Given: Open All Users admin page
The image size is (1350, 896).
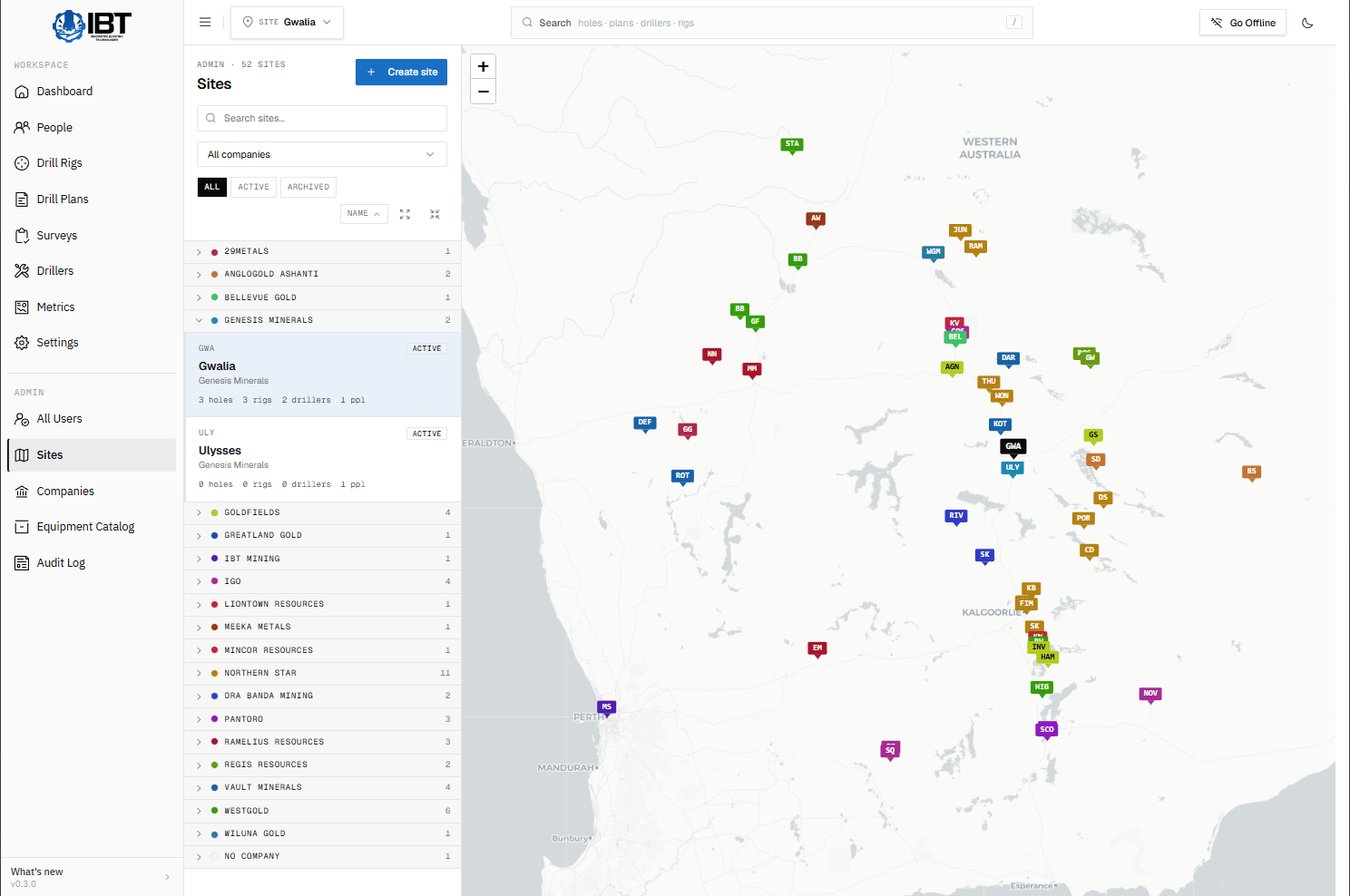Looking at the screenshot, I should (91, 419).
